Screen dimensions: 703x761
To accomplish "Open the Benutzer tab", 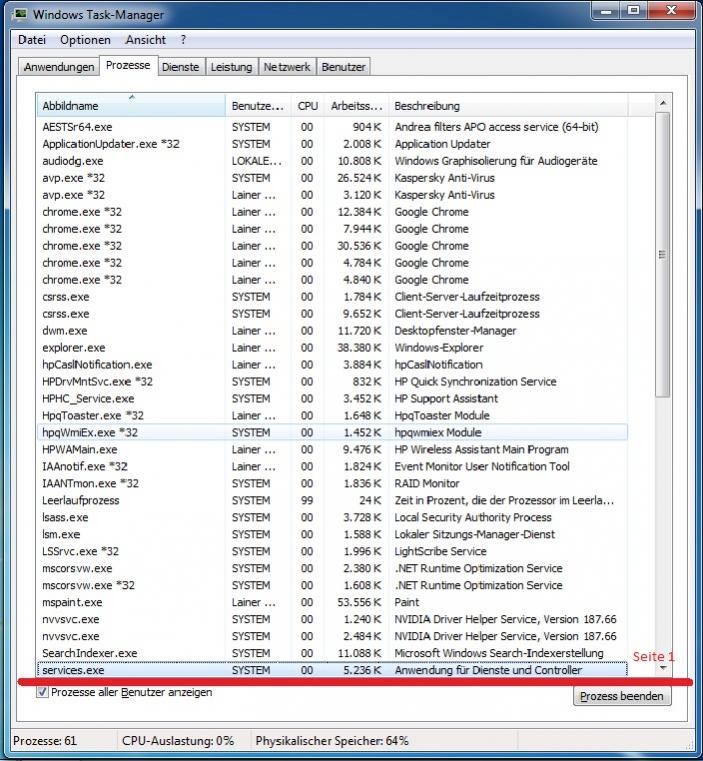I will pos(343,67).
